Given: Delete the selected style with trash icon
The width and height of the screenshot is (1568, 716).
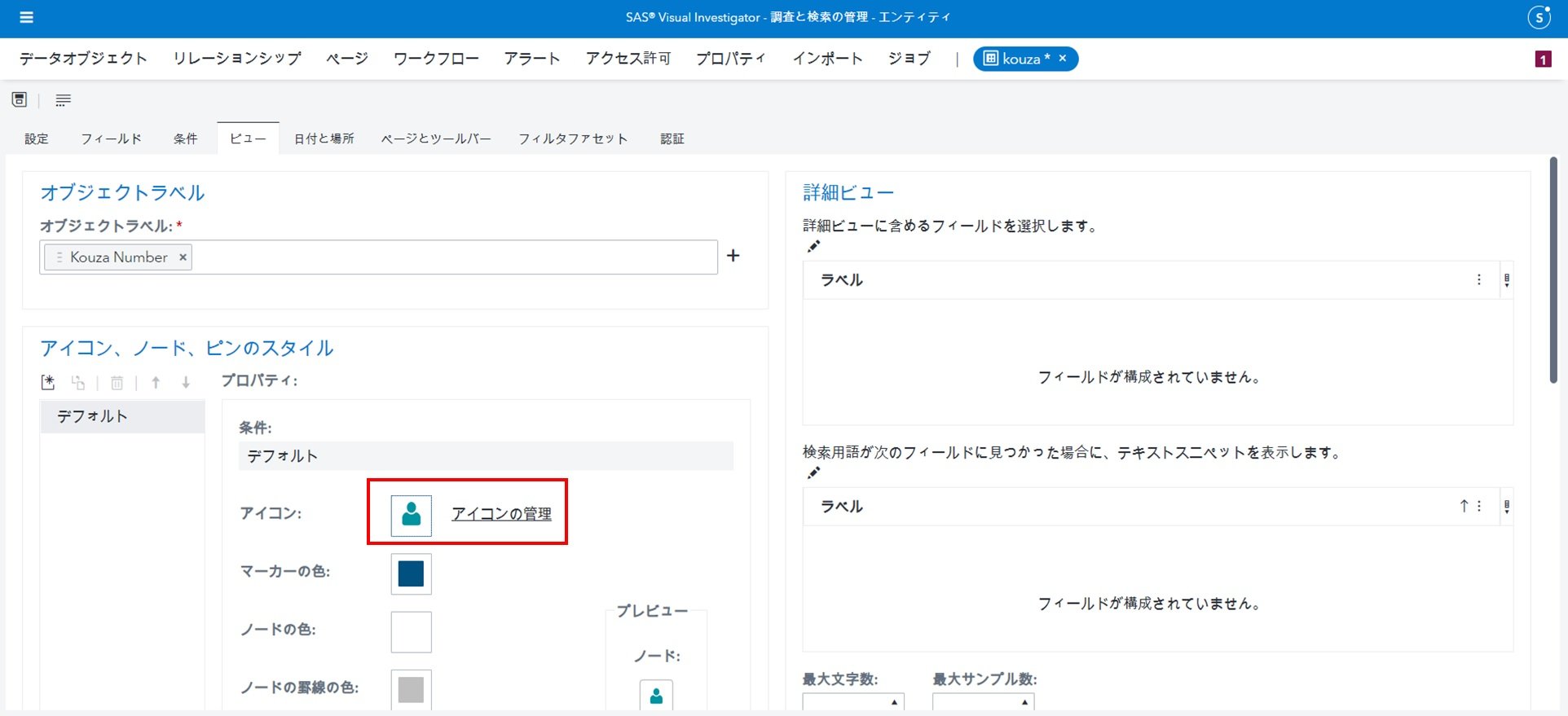Looking at the screenshot, I should (x=117, y=382).
